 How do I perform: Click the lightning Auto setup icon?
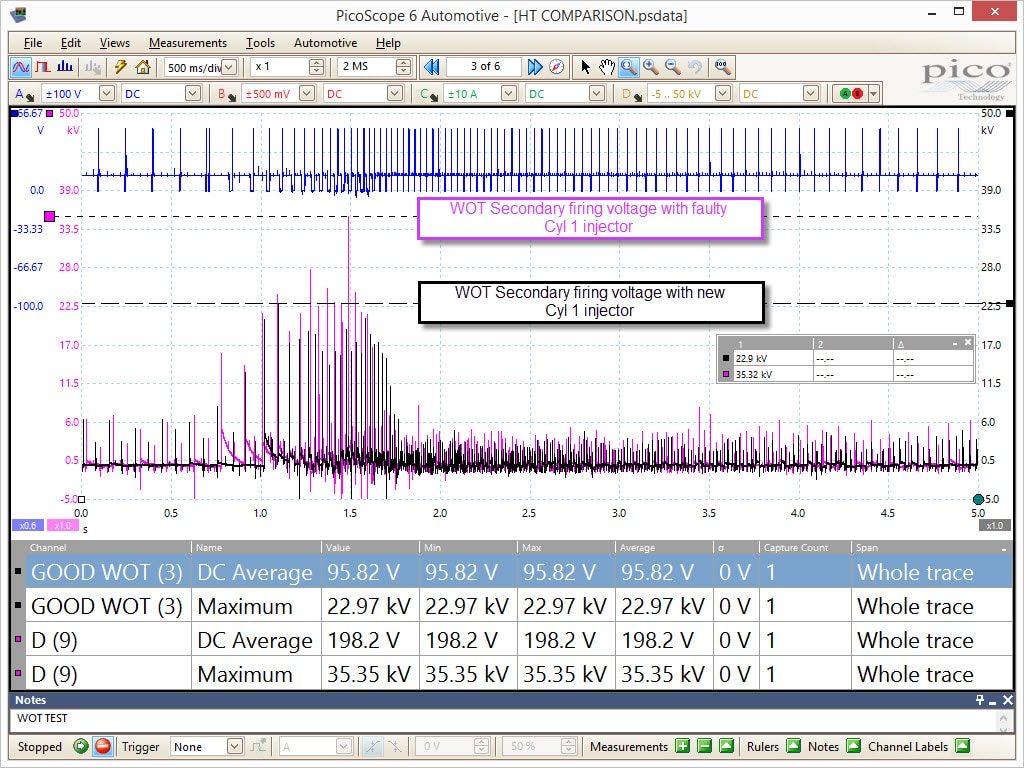(x=121, y=67)
